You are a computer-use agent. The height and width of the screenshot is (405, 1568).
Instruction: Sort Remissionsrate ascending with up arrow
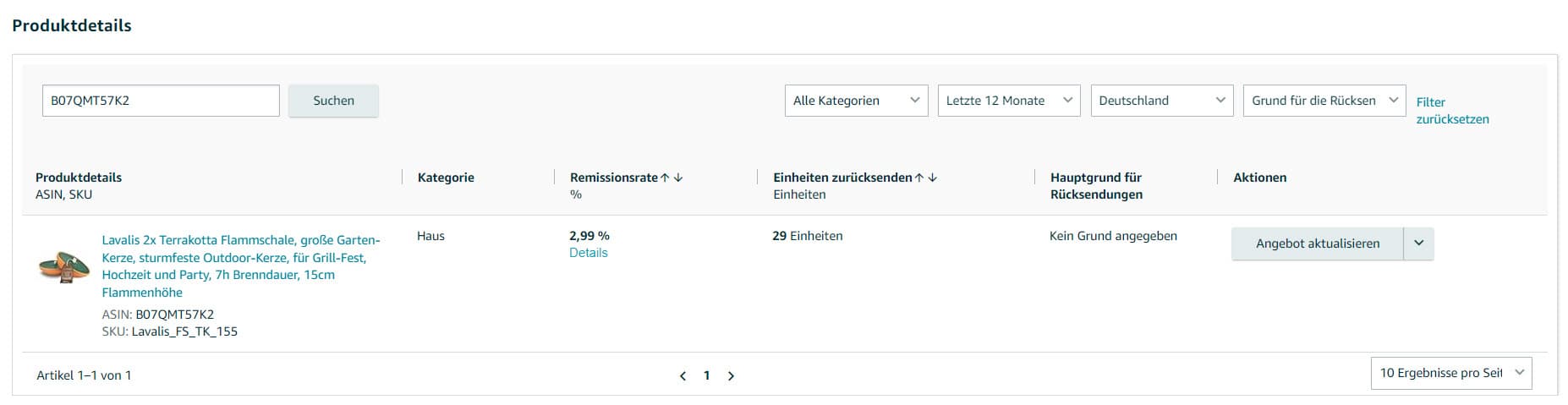666,178
